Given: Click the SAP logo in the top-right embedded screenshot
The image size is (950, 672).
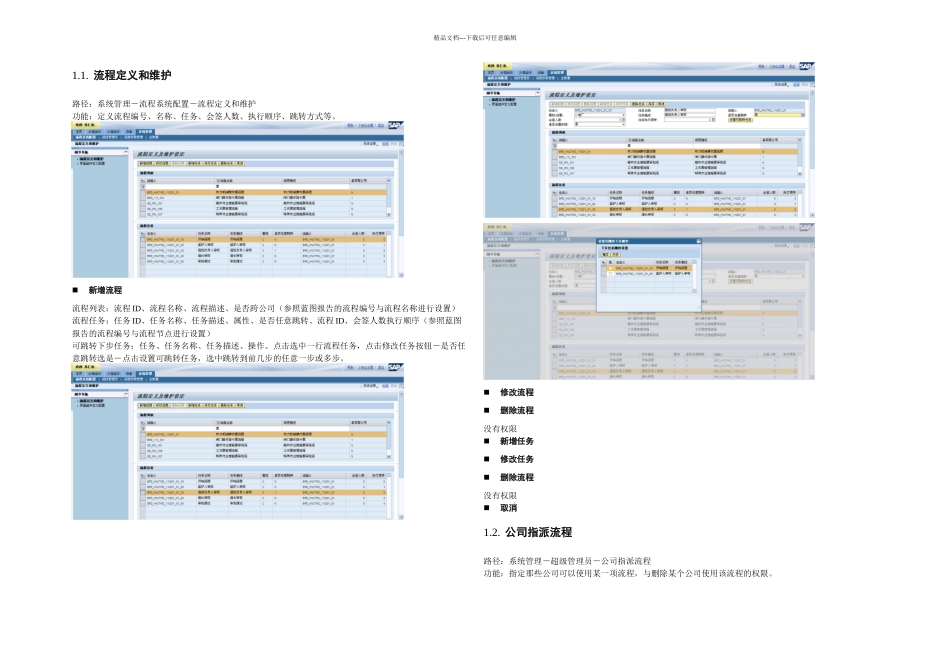Looking at the screenshot, I should coord(806,66).
